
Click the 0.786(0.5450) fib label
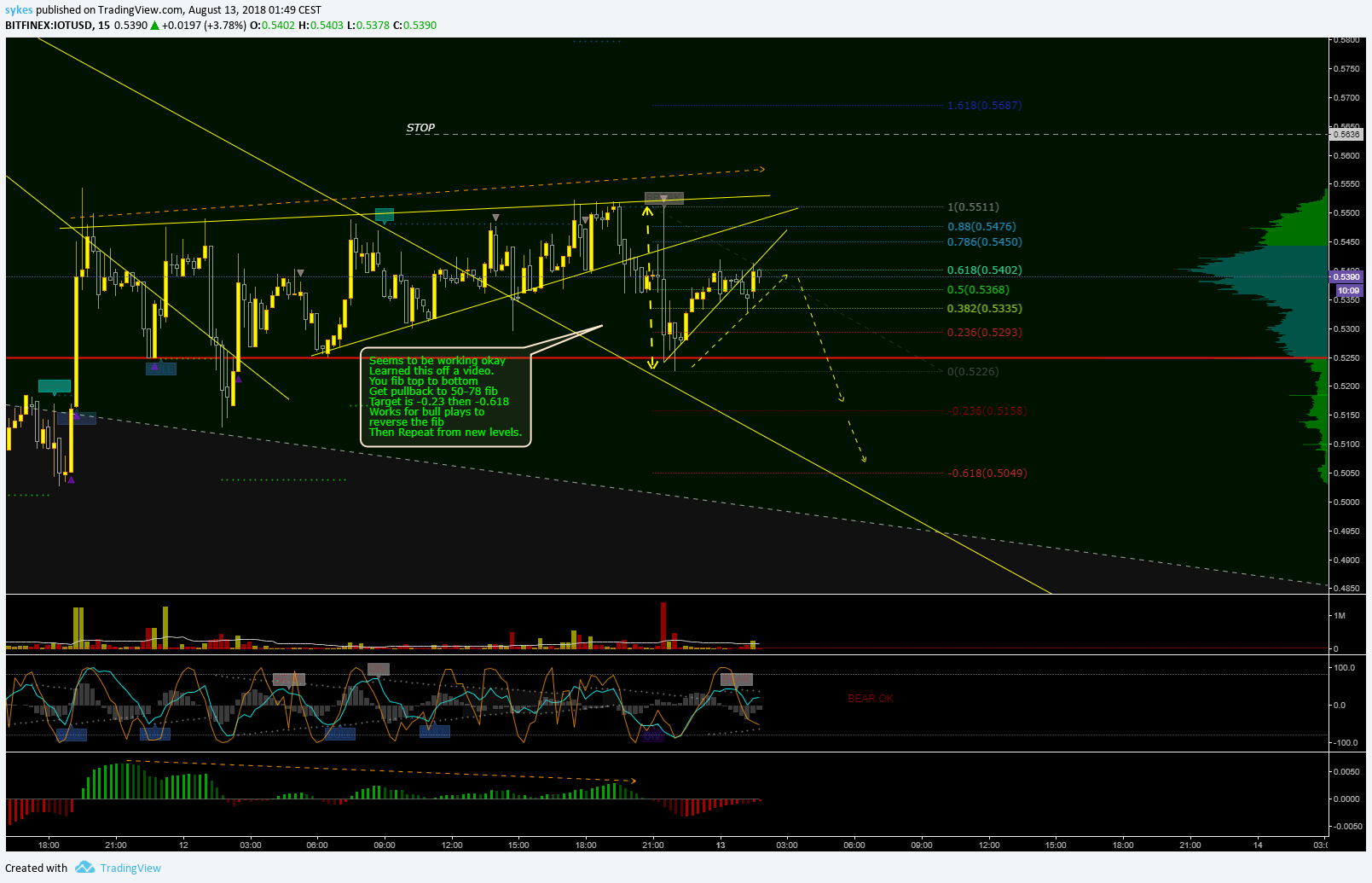tap(984, 242)
